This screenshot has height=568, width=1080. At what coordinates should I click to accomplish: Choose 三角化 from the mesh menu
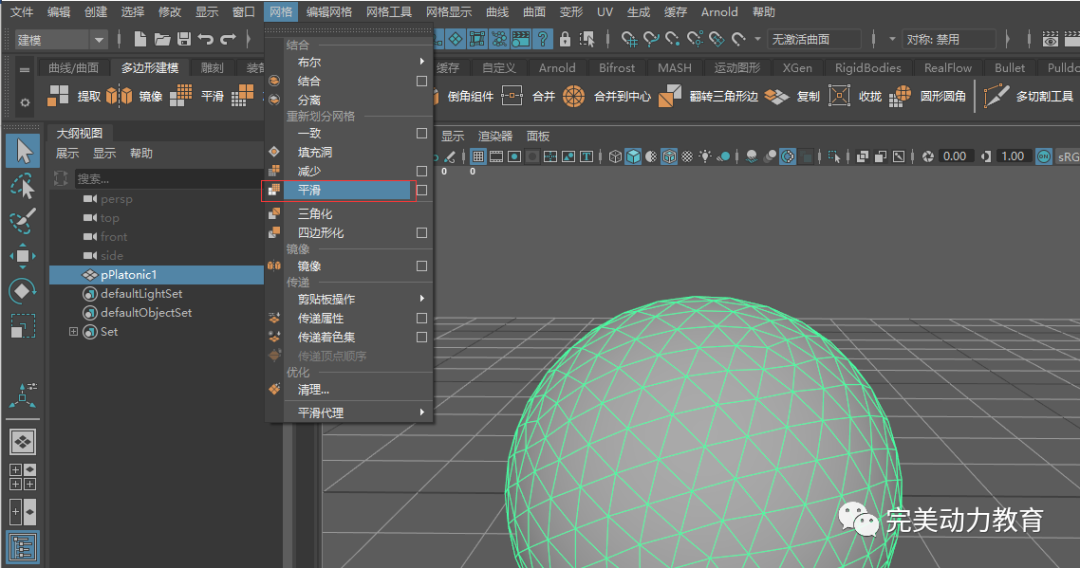click(315, 214)
